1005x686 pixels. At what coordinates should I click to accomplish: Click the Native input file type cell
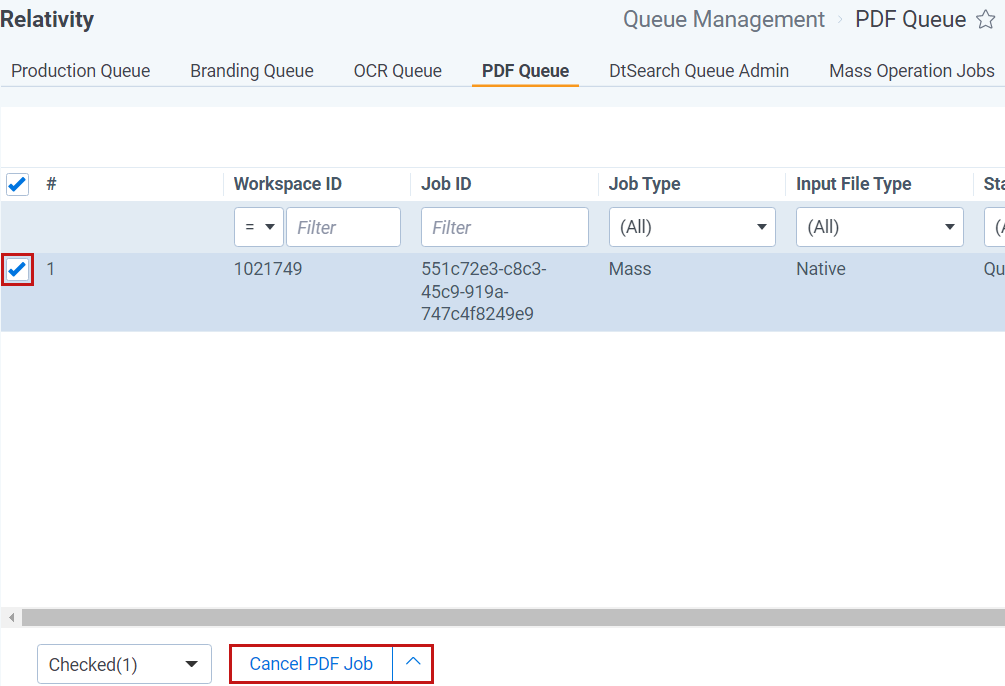(x=821, y=269)
